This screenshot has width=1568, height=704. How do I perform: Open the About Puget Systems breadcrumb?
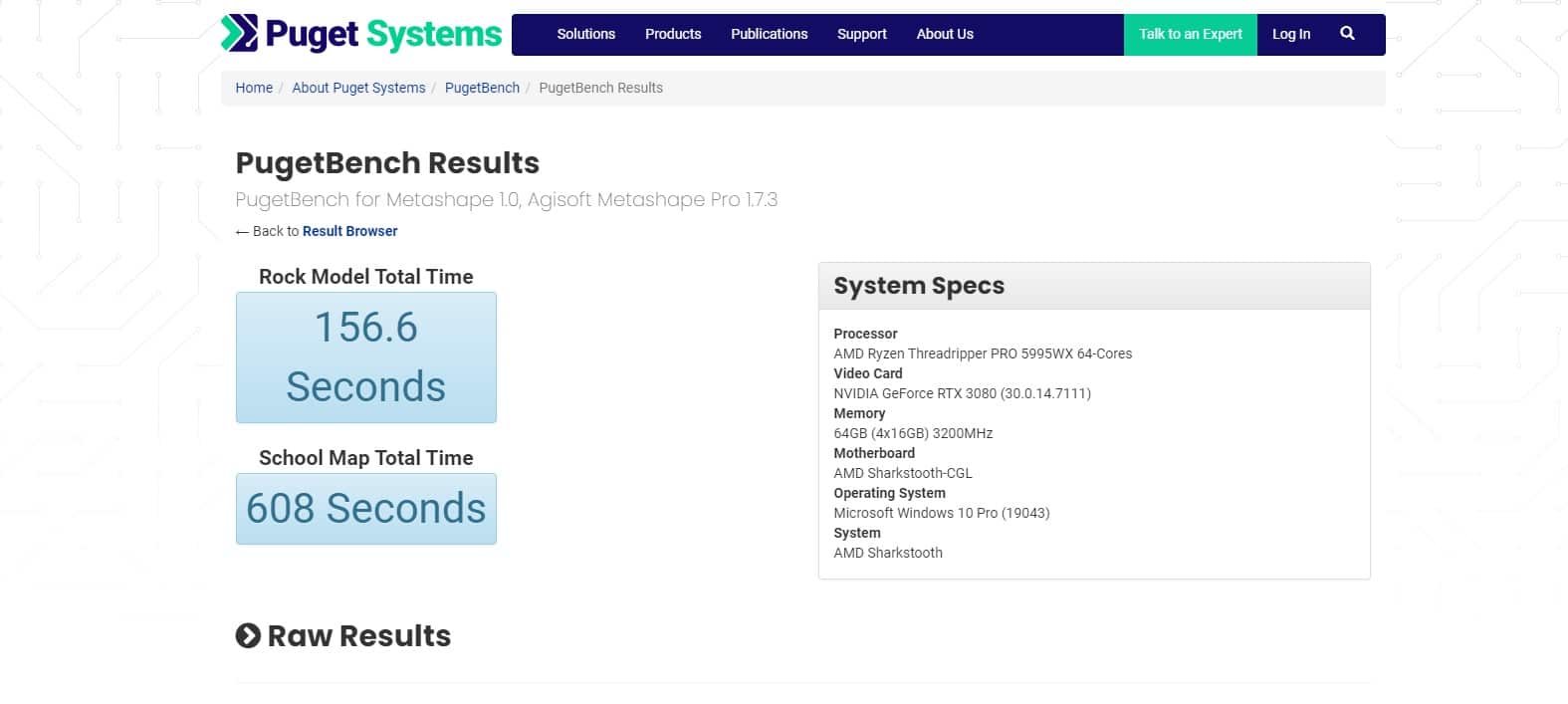(358, 88)
